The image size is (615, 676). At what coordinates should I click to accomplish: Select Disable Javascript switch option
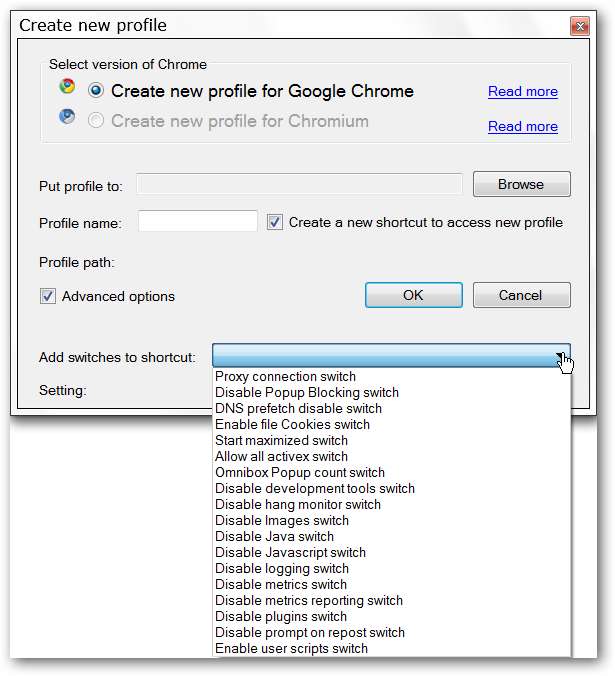(x=290, y=553)
